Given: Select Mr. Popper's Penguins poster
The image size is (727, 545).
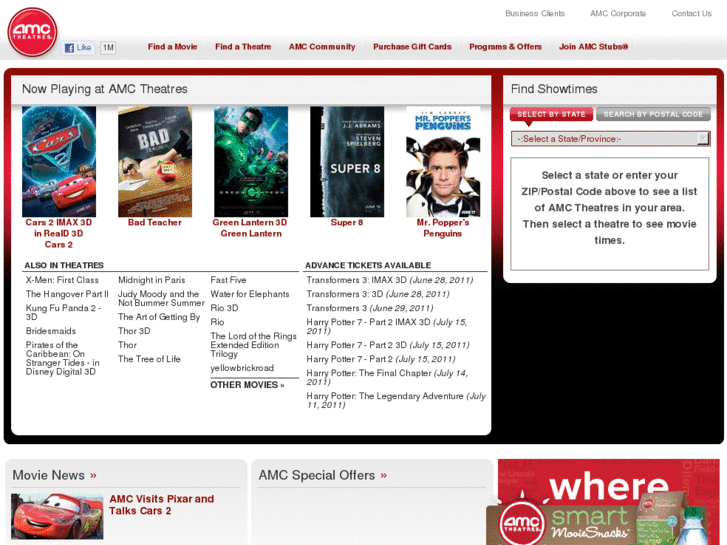Looking at the screenshot, I should 443,161.
